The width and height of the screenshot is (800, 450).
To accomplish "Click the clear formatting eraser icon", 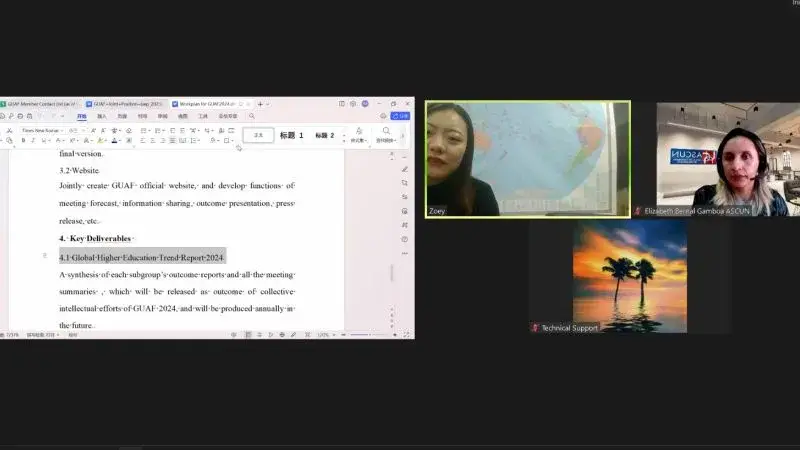I will (x=129, y=131).
